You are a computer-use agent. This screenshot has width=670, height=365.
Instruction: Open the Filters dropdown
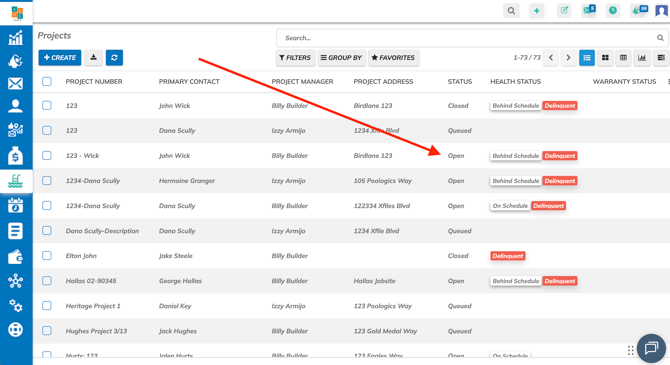click(x=295, y=58)
